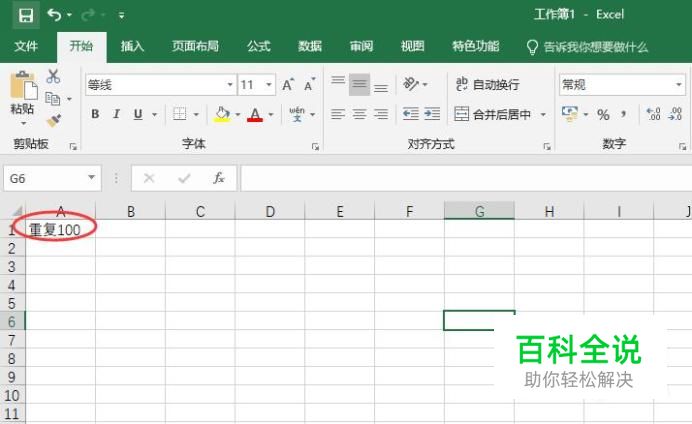This screenshot has height=424, width=692.
Task: Open underline style dropdown arrow
Action: (154, 115)
